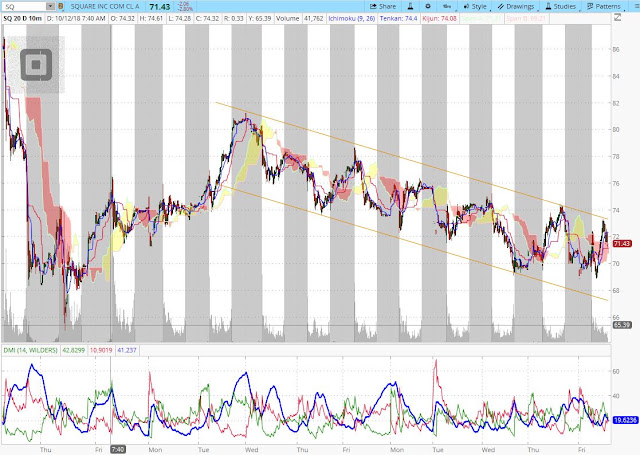Click the orange symbol info icon
Image resolution: width=640 pixels, height=455 pixels.
click(60, 7)
